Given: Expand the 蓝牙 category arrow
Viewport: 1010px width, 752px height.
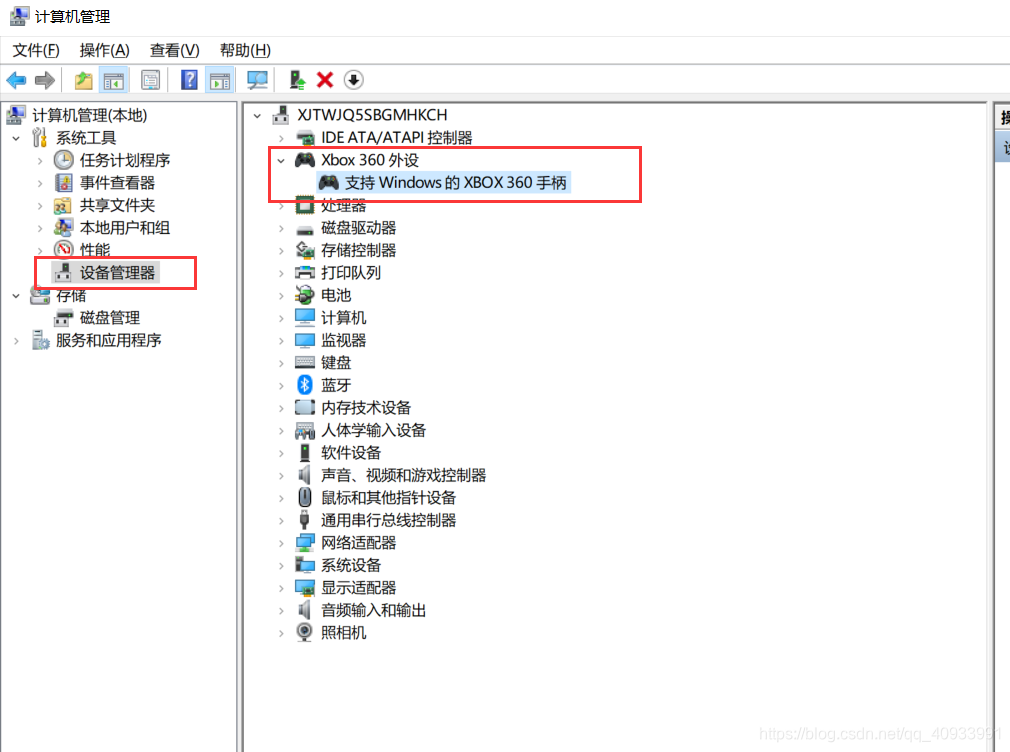Looking at the screenshot, I should point(281,386).
